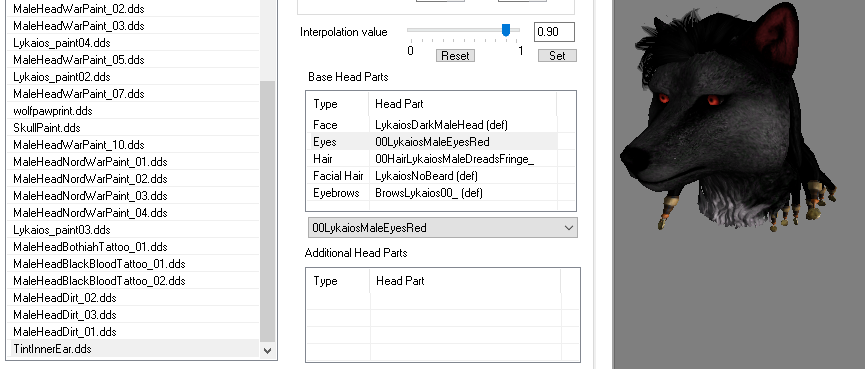Screen dimensions: 865x369
Task: Select Lykaios_paint04.dds entry
Action: coord(135,43)
